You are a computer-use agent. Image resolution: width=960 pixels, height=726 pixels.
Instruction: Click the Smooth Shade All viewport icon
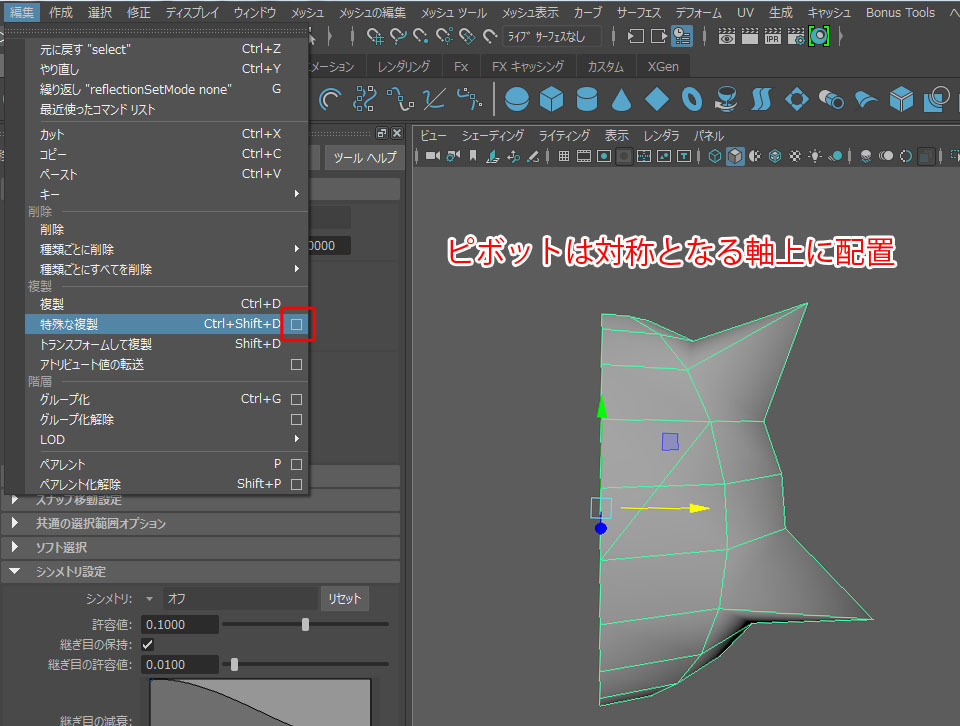tap(735, 156)
